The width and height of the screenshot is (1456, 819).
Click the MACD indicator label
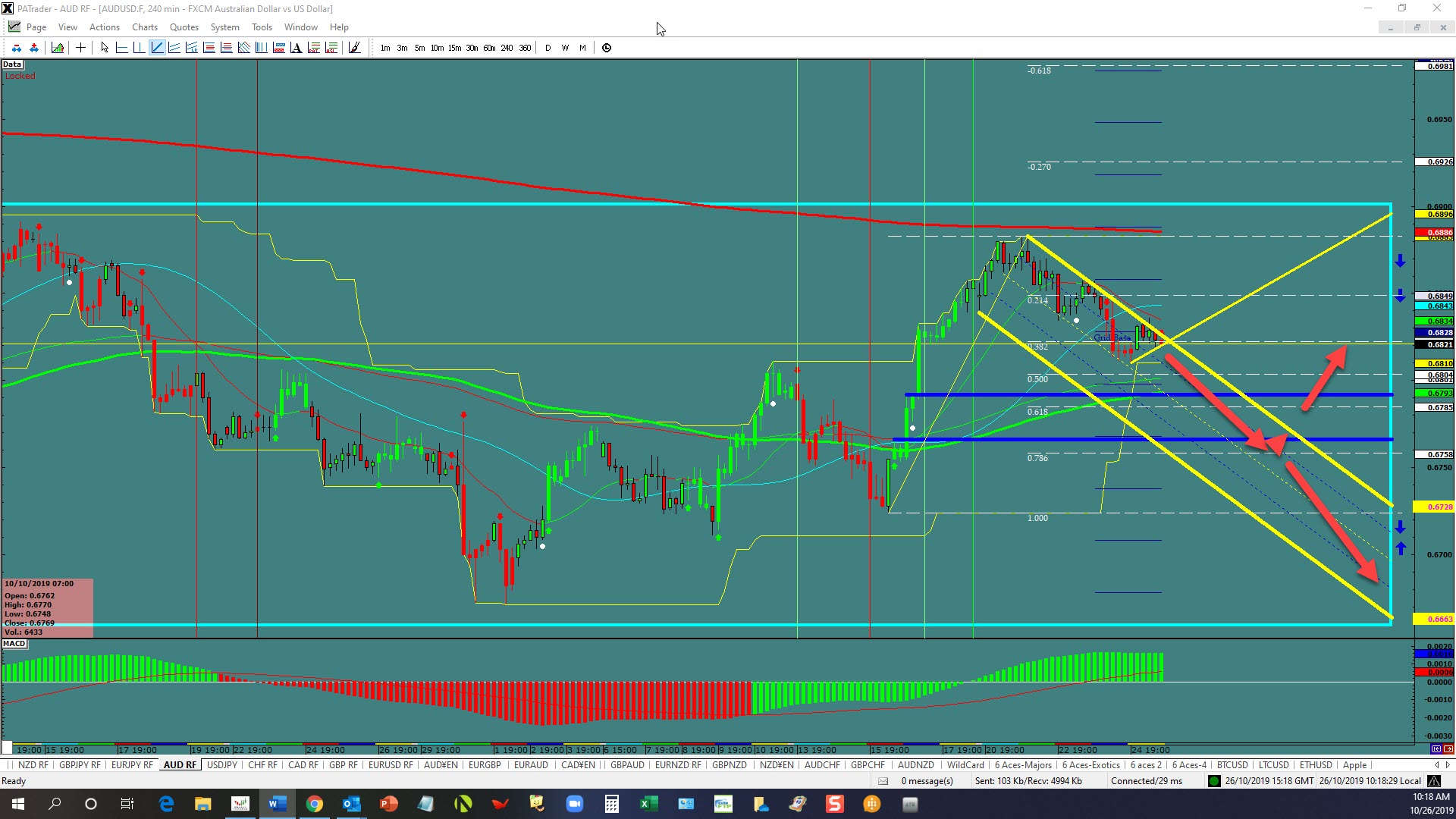coord(14,644)
